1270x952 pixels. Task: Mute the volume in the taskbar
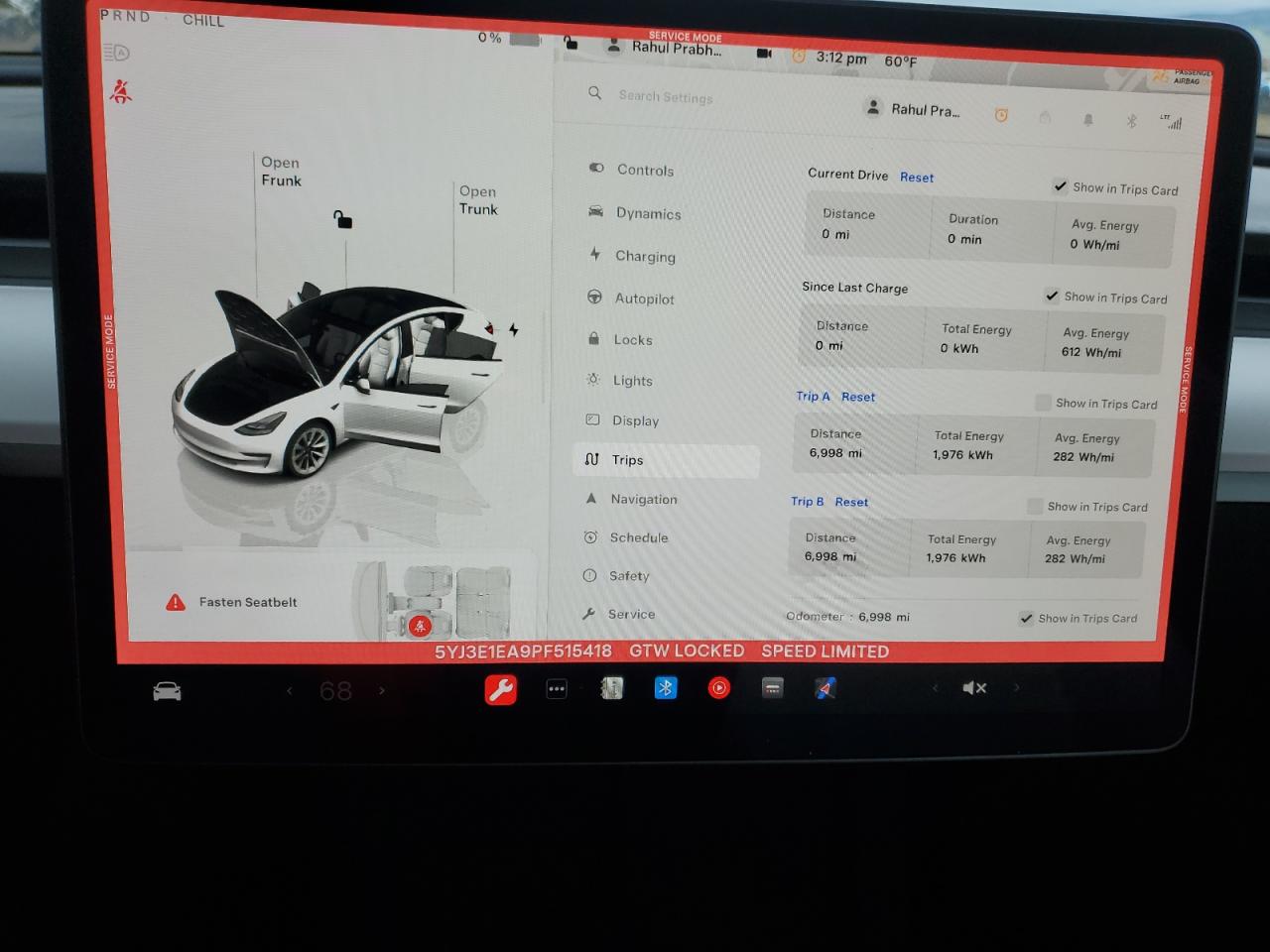974,687
